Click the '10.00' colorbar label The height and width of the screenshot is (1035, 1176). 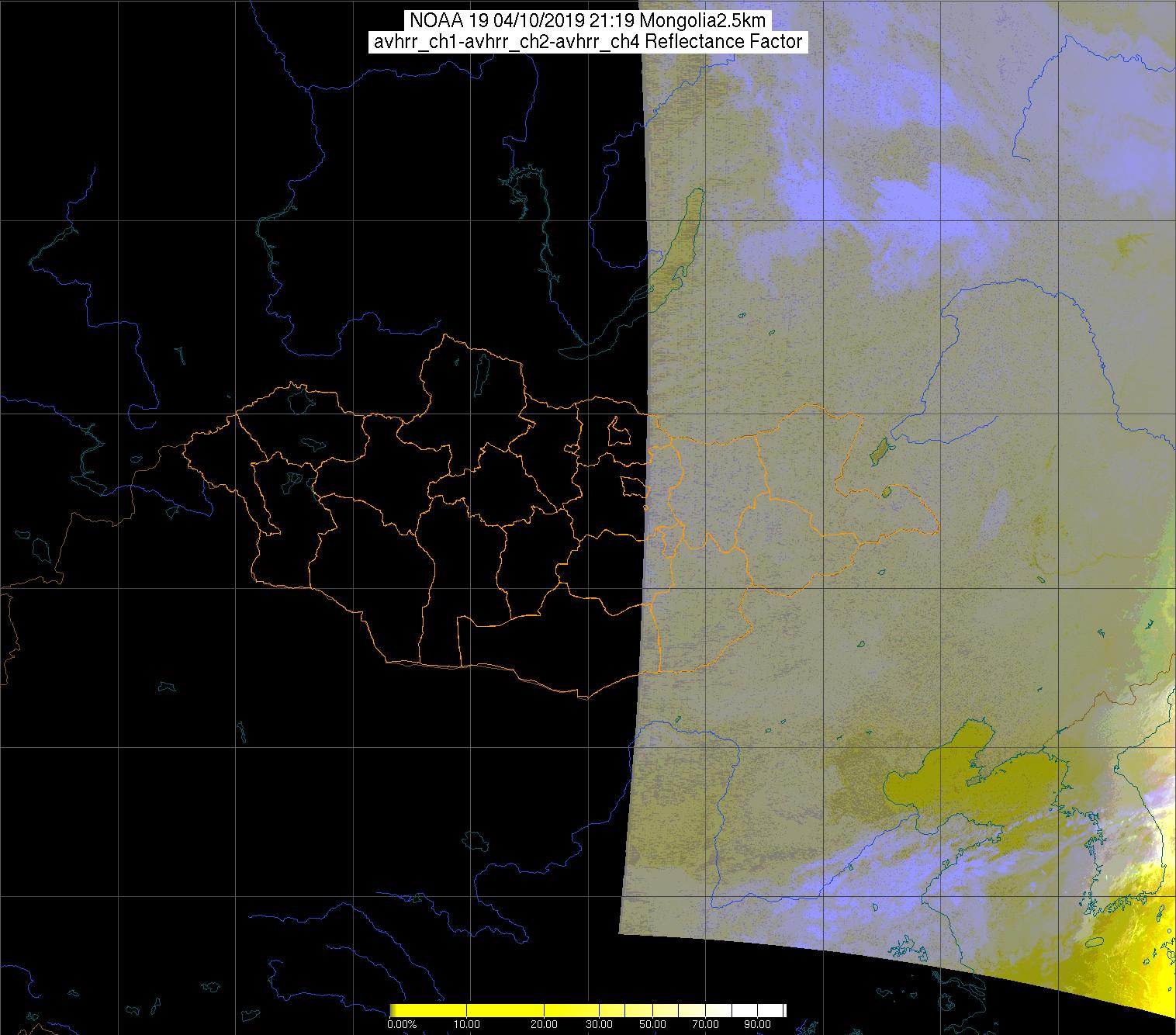tap(468, 1024)
